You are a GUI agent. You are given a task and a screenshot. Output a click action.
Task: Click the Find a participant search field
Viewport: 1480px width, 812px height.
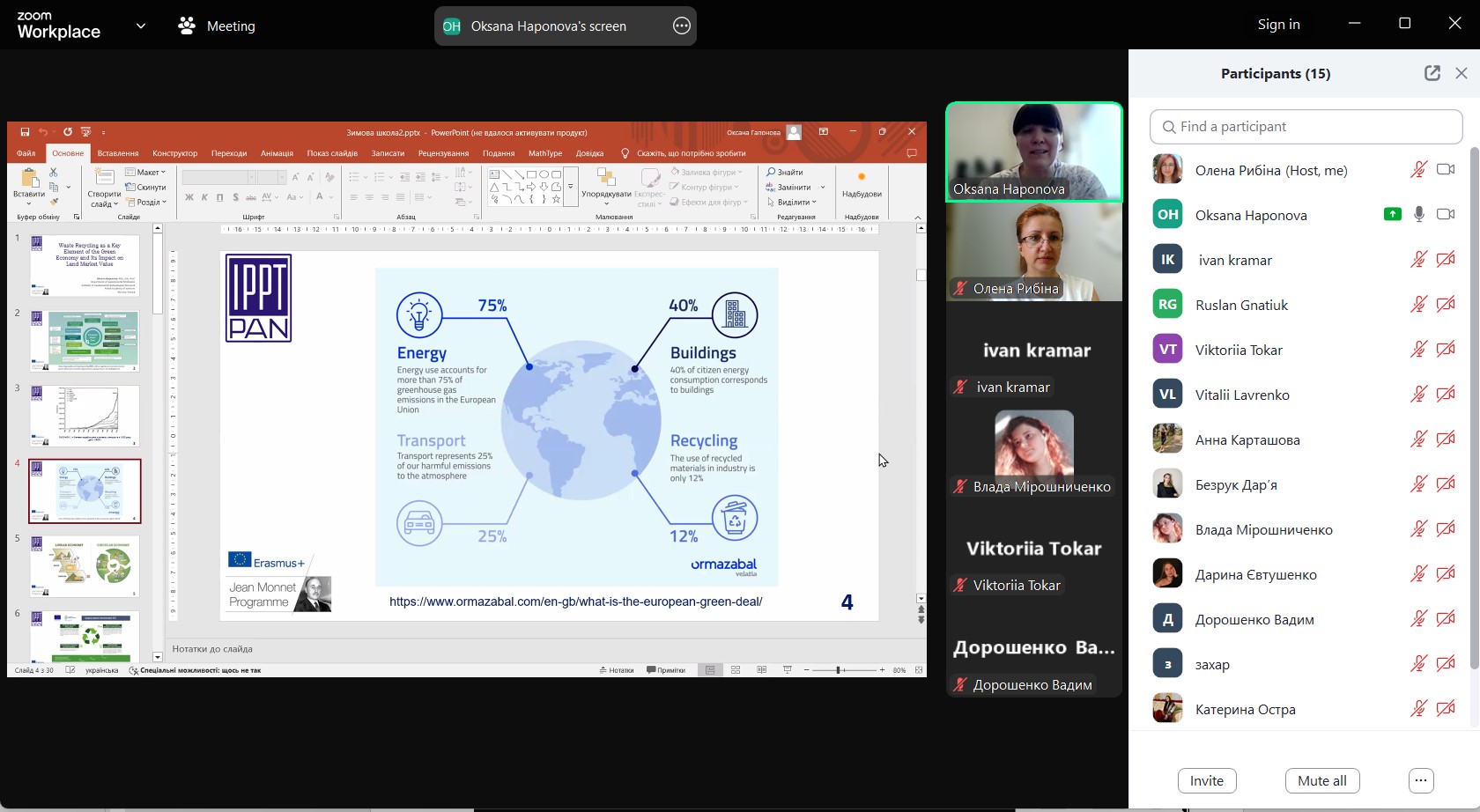pos(1306,127)
